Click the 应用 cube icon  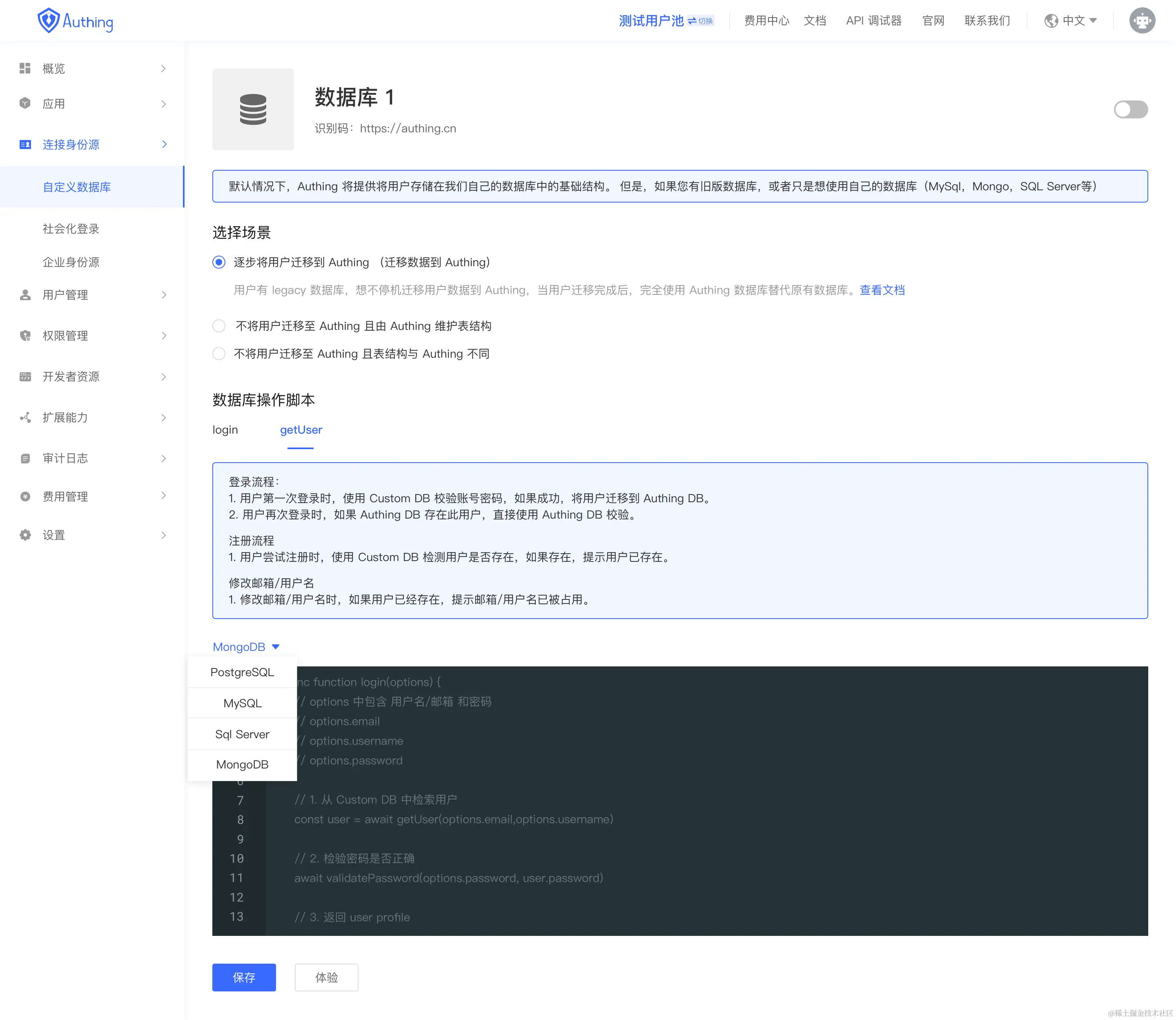[24, 104]
